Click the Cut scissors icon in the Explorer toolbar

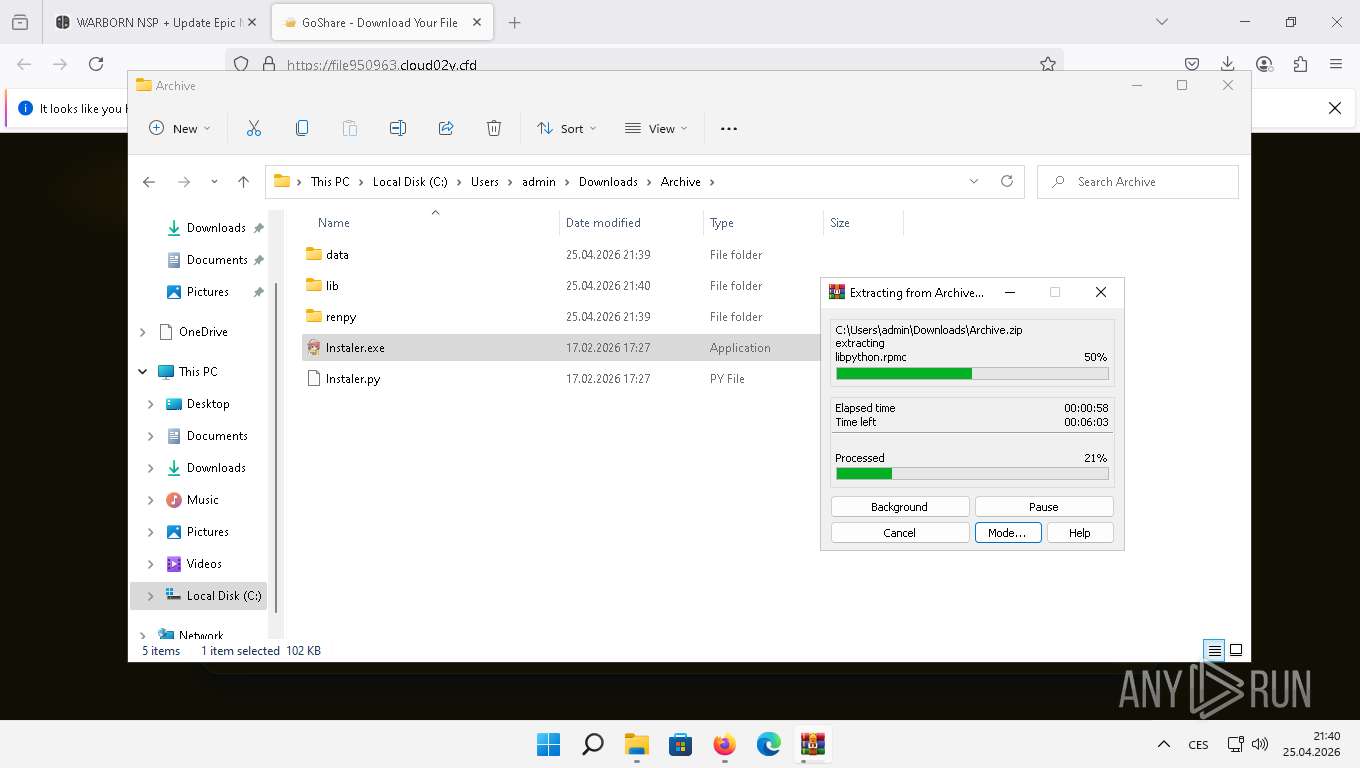pos(253,128)
